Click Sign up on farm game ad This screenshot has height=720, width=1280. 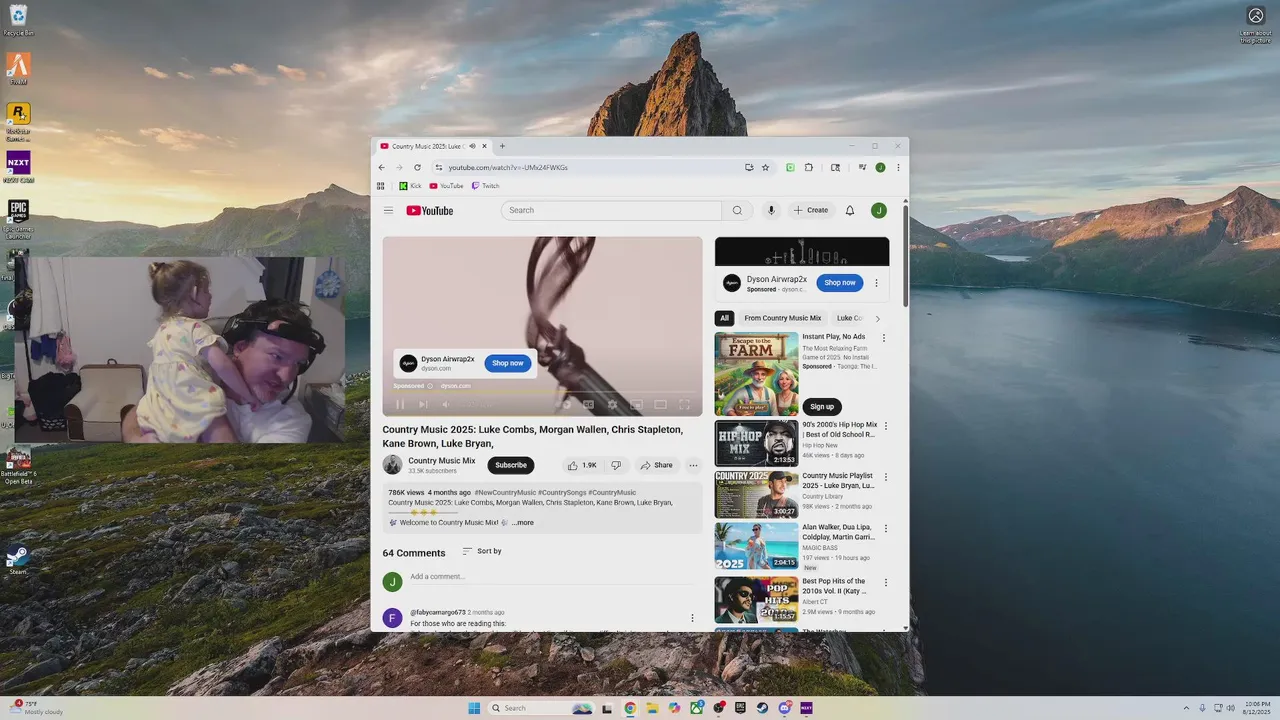click(822, 406)
